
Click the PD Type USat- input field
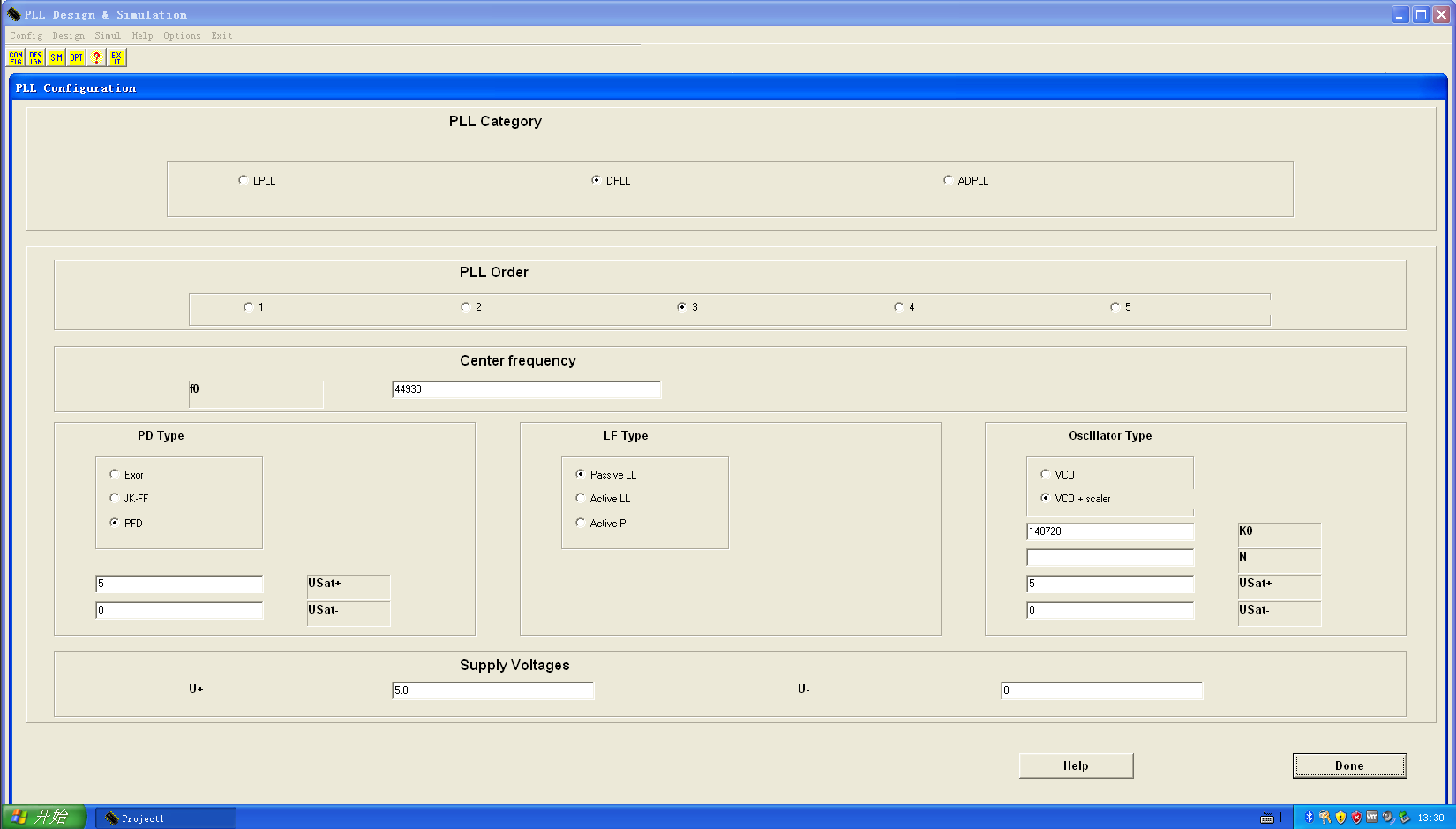click(179, 610)
